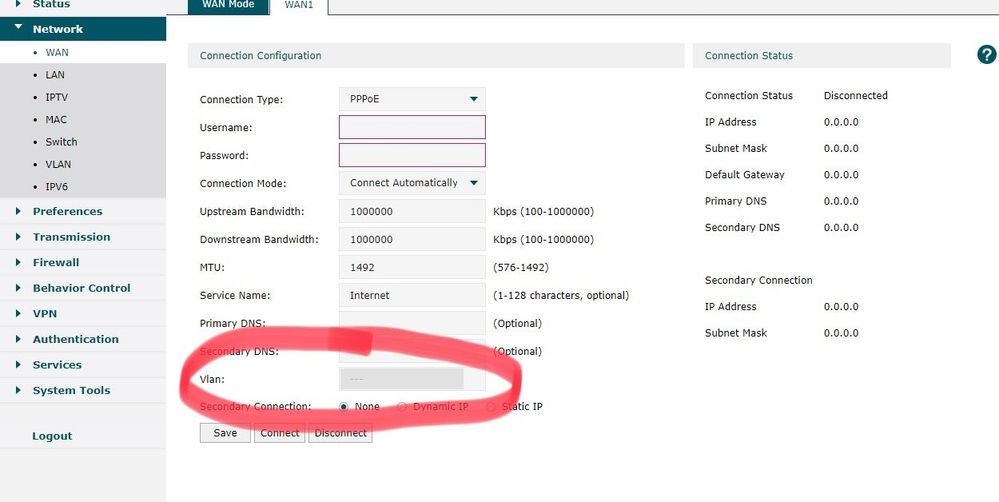999x502 pixels.
Task: Open the Connection Mode dropdown
Action: (x=412, y=183)
